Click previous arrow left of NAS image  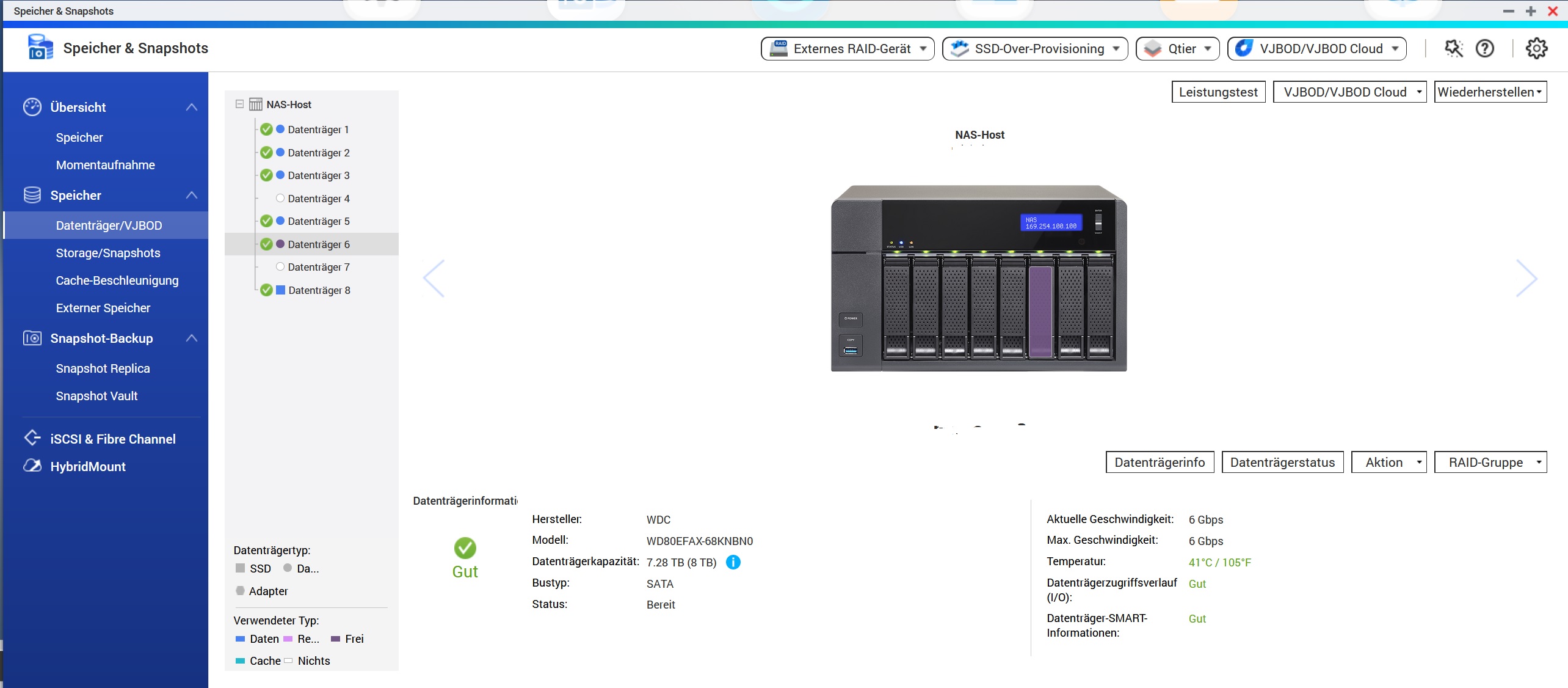pos(434,279)
